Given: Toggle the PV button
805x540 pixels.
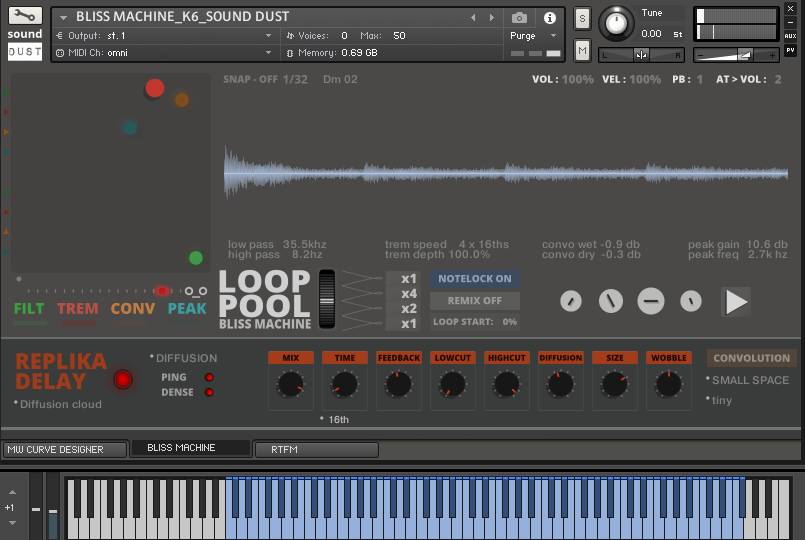Looking at the screenshot, I should [x=790, y=50].
